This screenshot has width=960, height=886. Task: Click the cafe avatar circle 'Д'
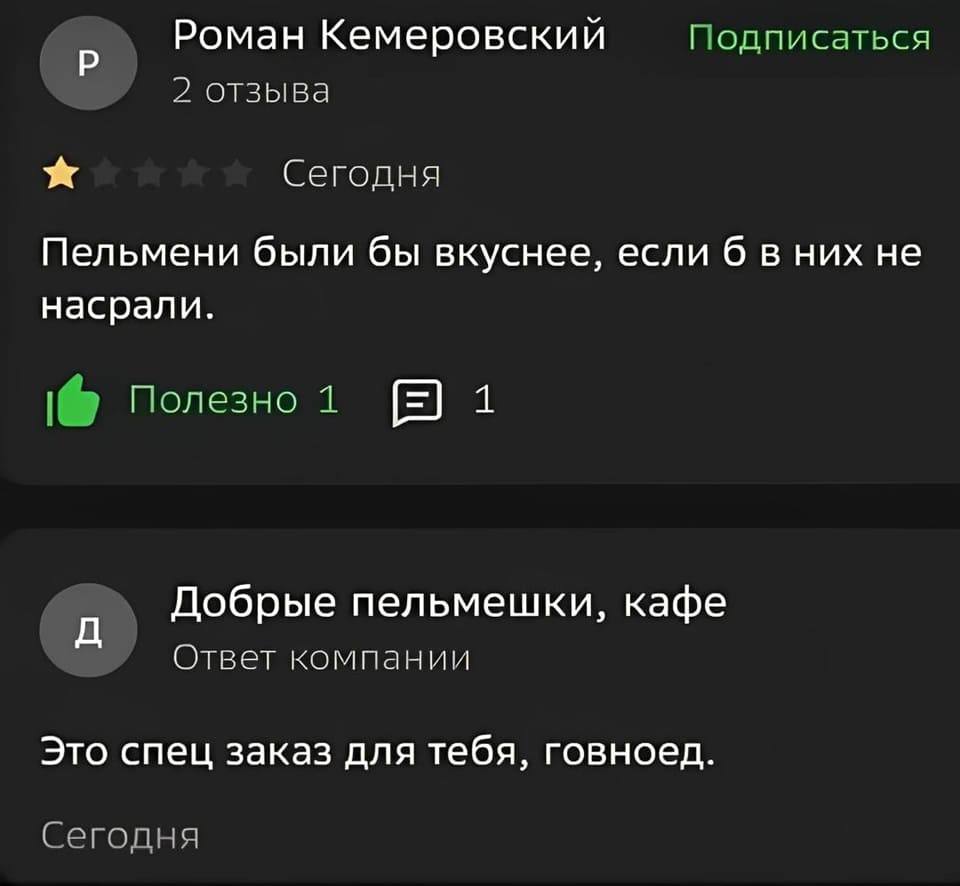tap(88, 631)
